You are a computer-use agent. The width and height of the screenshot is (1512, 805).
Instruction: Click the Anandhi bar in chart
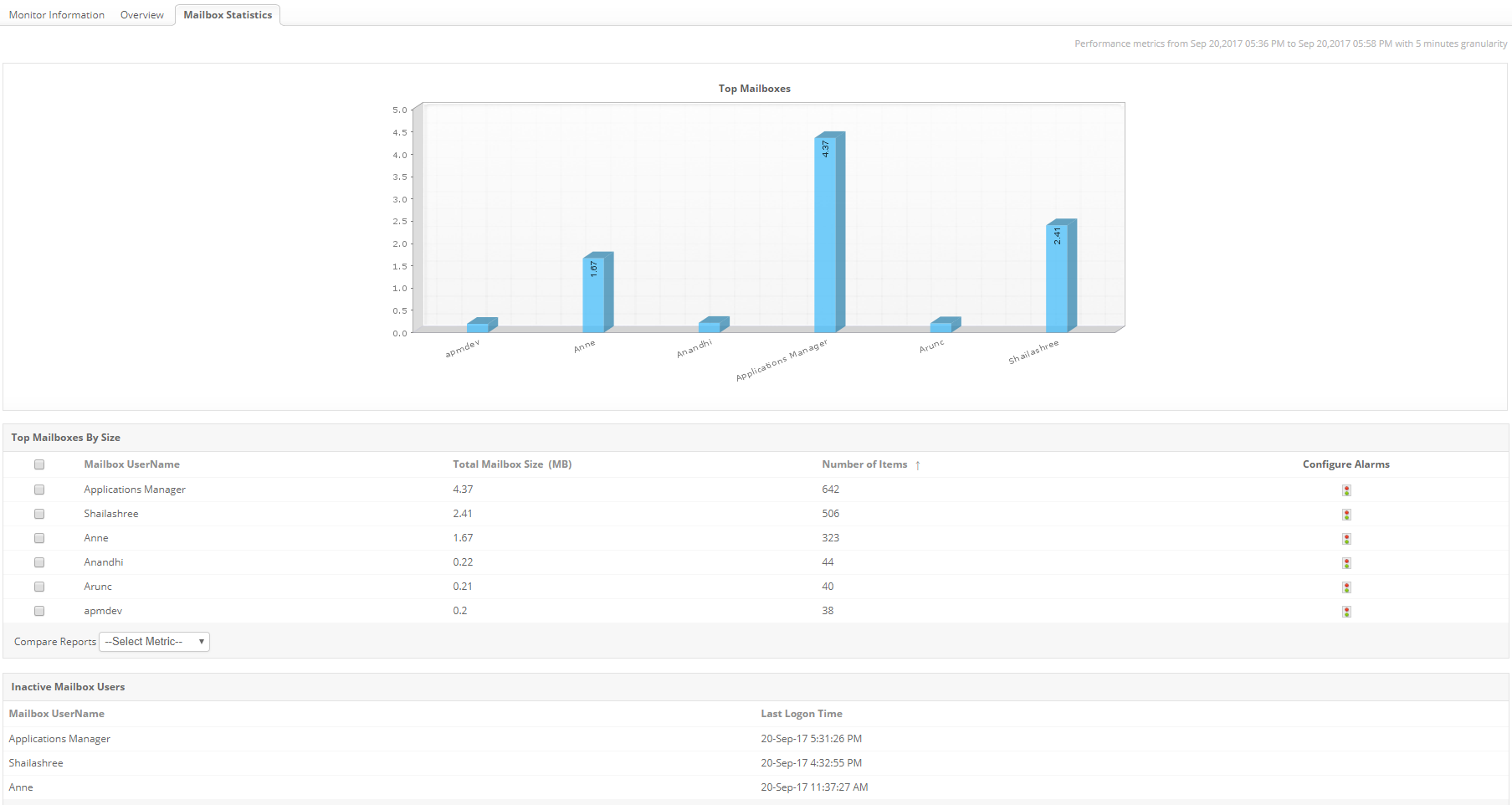(714, 325)
